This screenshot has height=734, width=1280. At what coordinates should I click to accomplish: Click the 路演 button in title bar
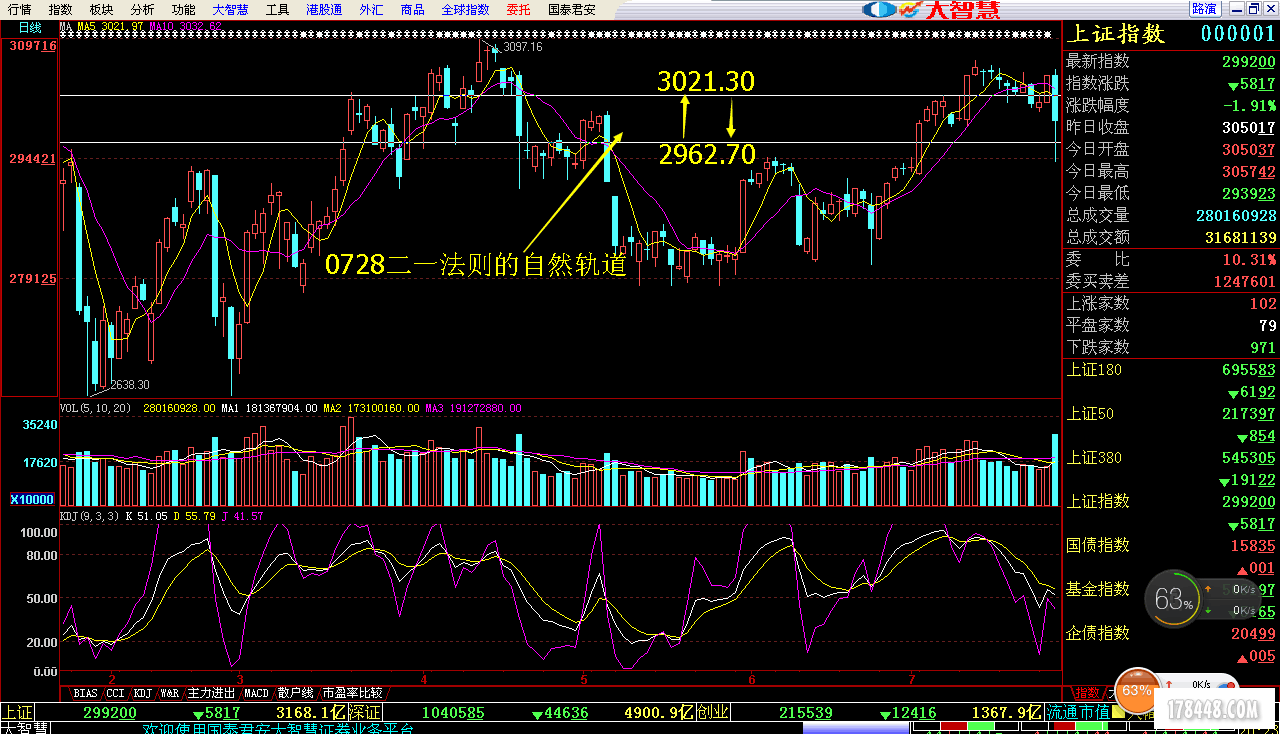point(1203,8)
